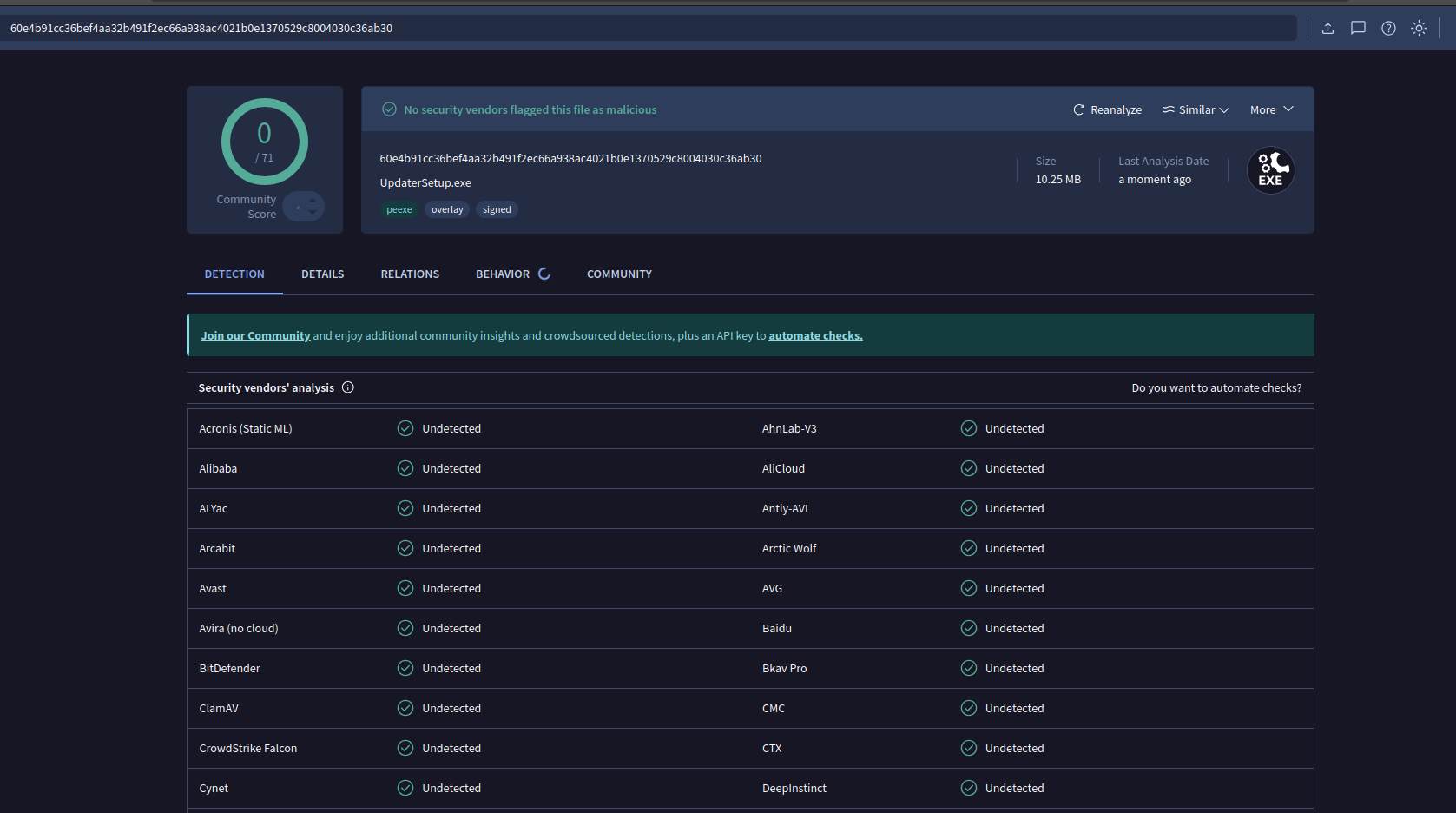
Task: Expand the Similar dropdown
Action: pos(1196,110)
